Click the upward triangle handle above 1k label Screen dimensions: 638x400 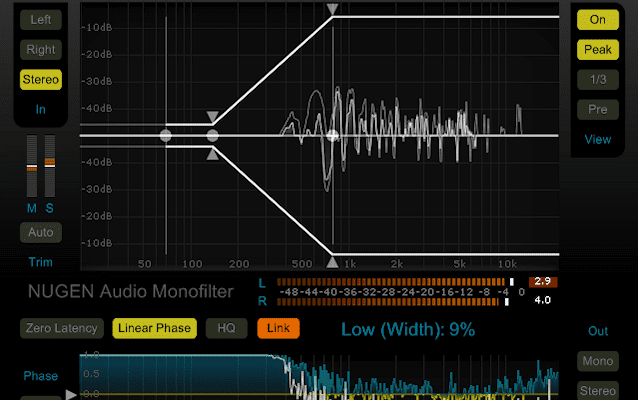[x=333, y=262]
